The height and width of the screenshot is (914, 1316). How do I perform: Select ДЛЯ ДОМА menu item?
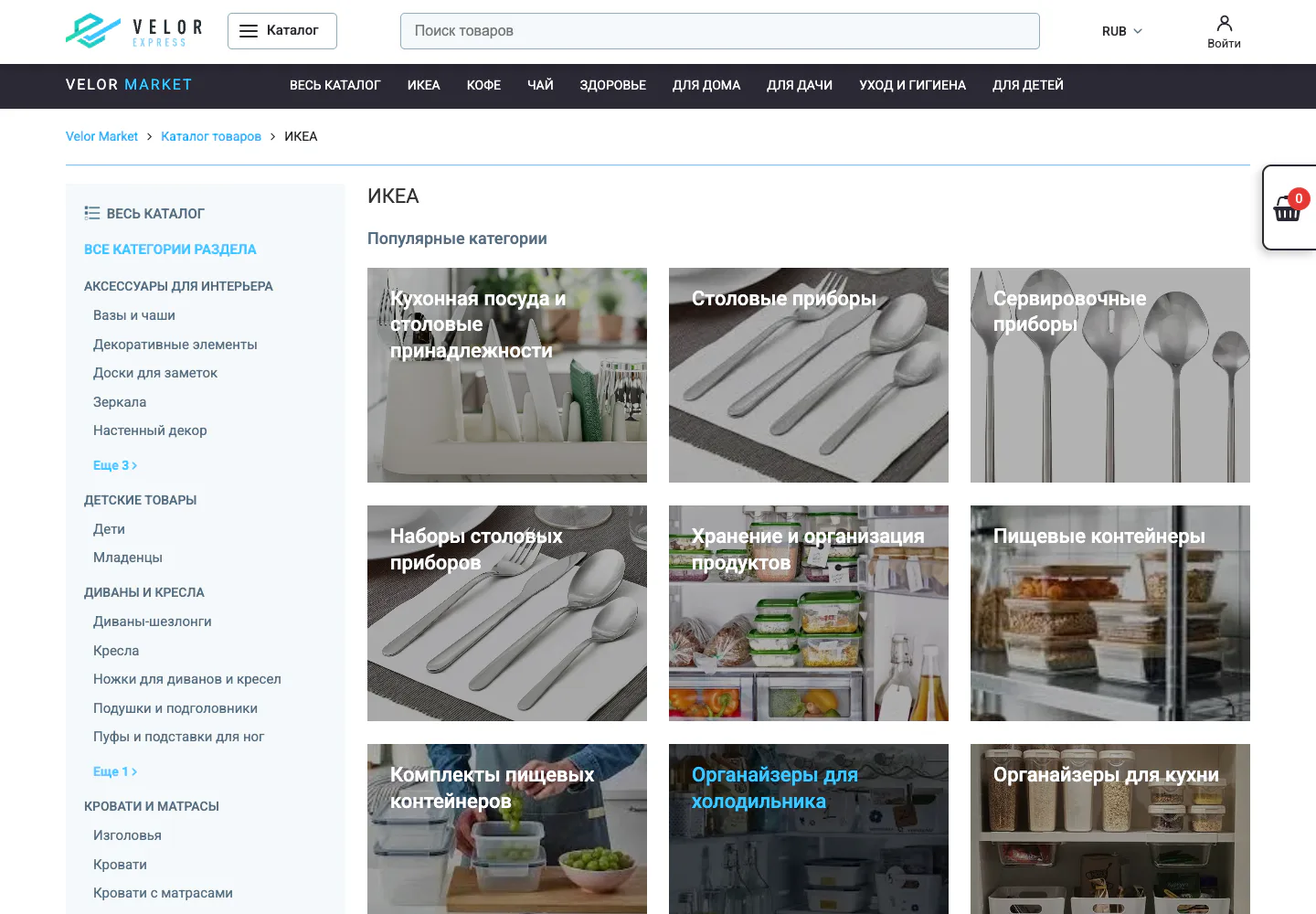click(x=706, y=85)
